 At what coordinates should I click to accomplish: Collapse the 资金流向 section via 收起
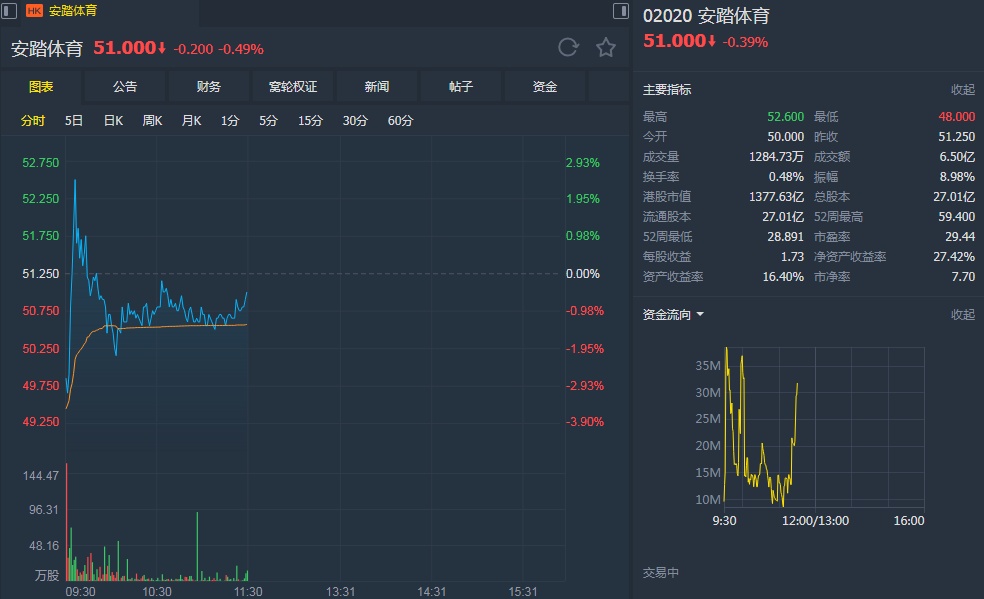pos(963,314)
